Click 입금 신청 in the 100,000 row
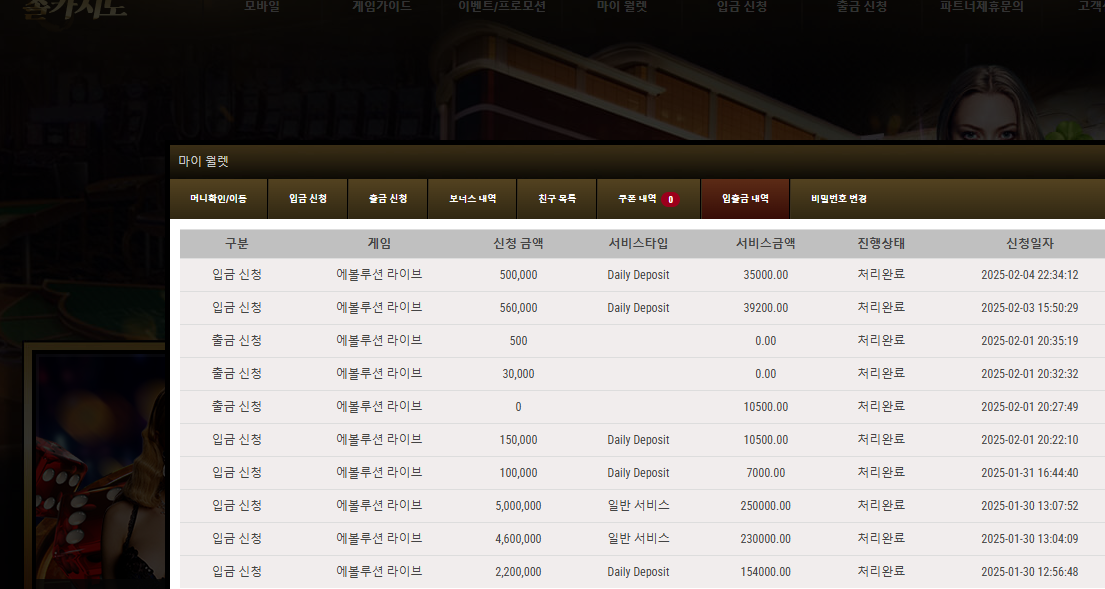The height and width of the screenshot is (589, 1105). [x=237, y=472]
